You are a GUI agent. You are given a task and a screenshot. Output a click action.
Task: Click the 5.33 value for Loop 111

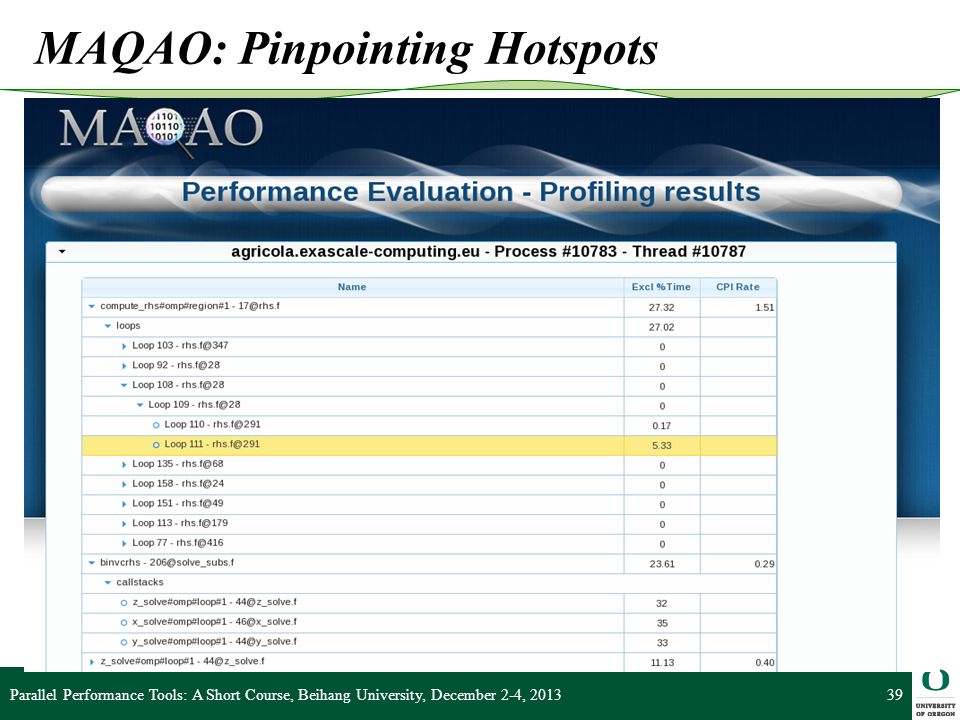[661, 446]
